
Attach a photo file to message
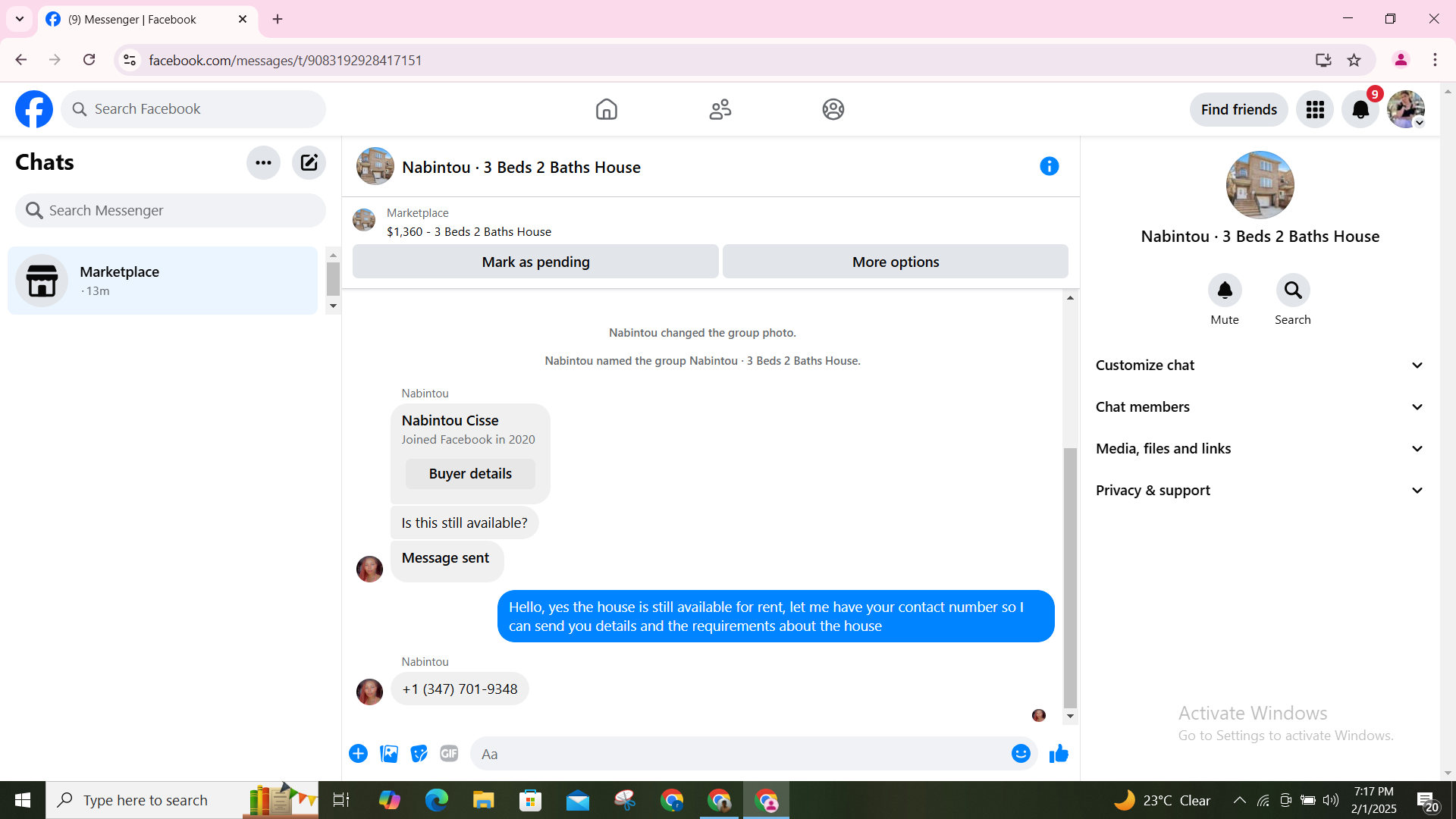click(x=389, y=754)
